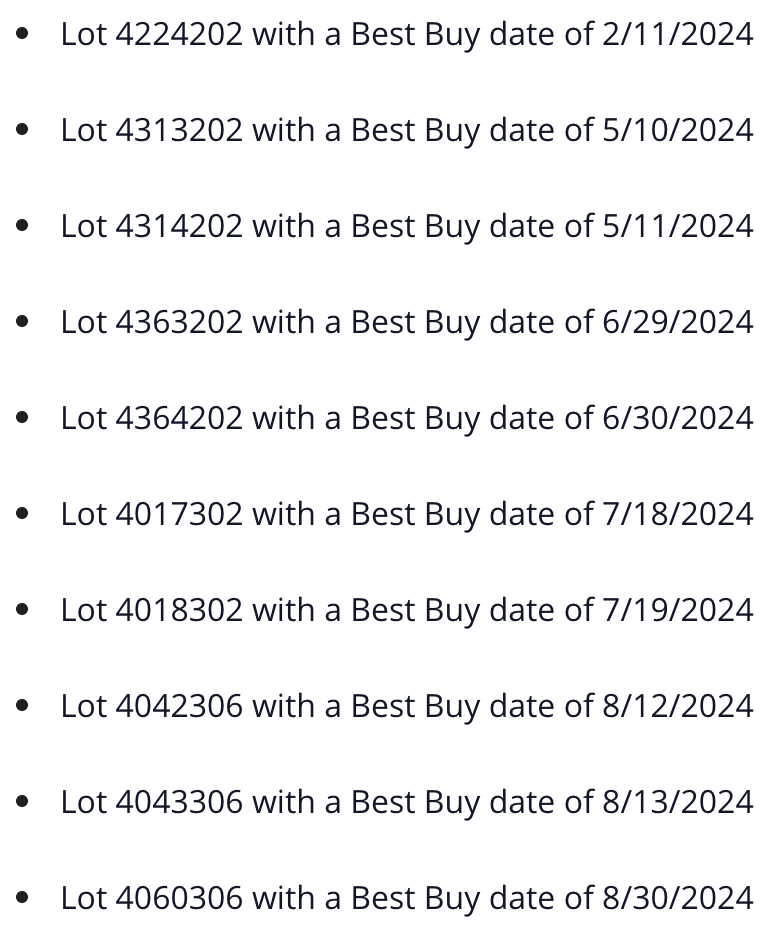
Task: Click the bullet before Lot 4224202
Action: coord(23,33)
